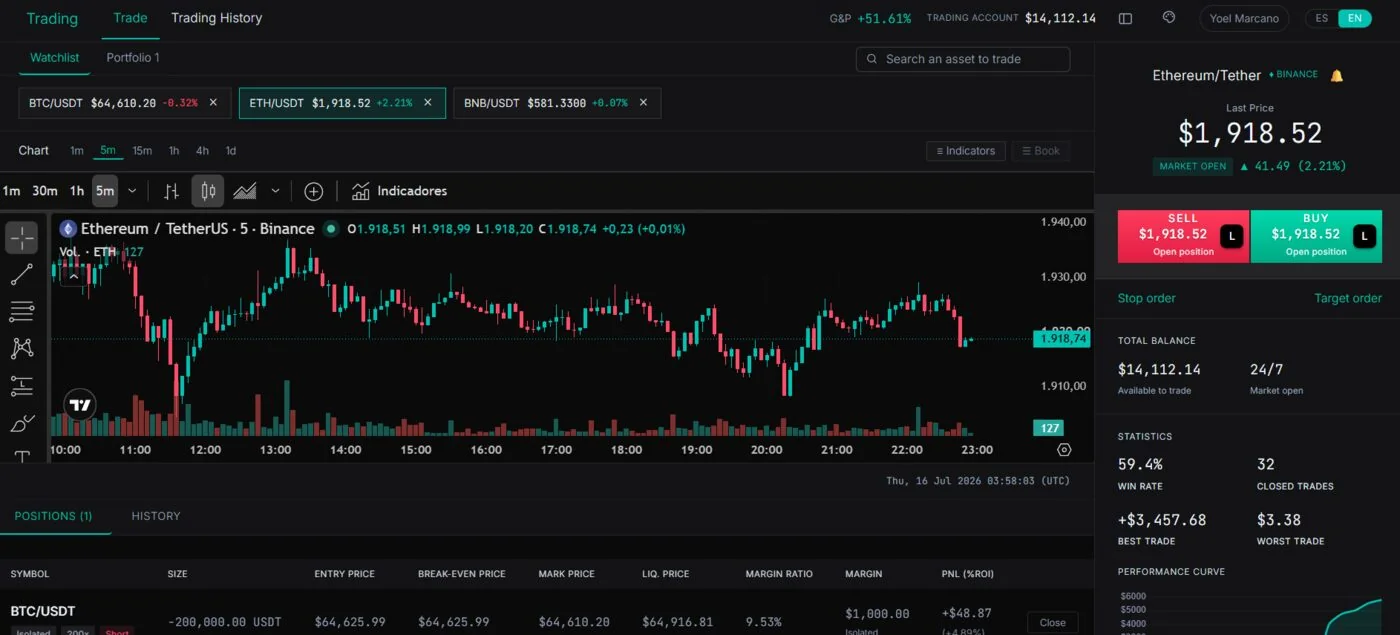Click the MARKET OPEN badge
The width and height of the screenshot is (1400, 635).
tap(1192, 166)
